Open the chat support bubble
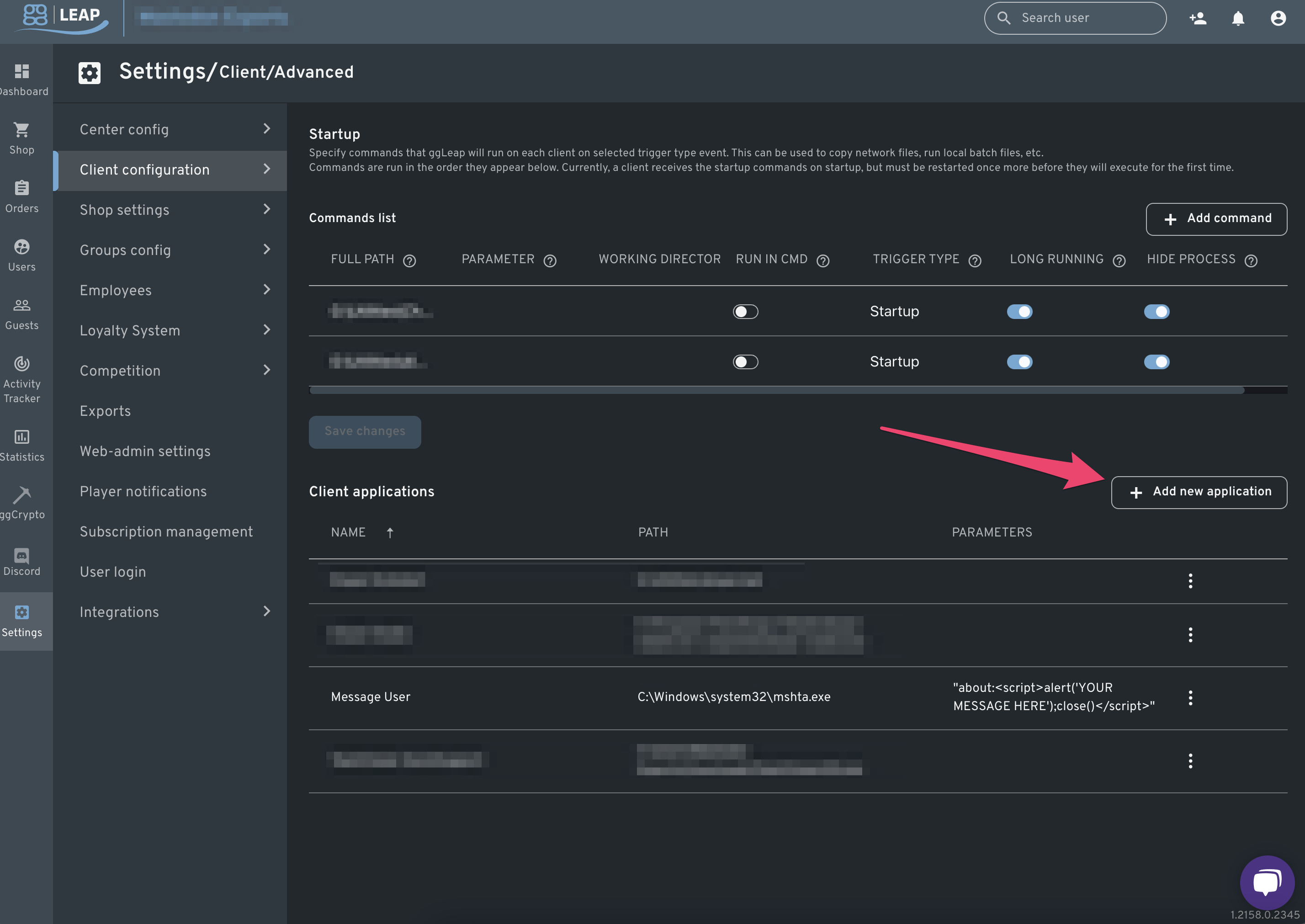This screenshot has height=924, width=1305. point(1267,882)
